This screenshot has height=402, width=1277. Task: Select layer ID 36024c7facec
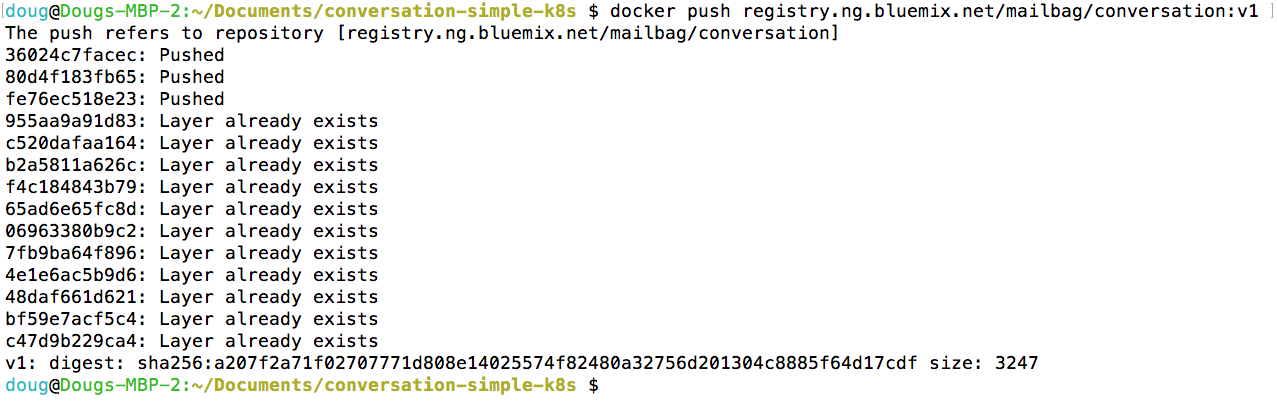pyautogui.click(x=71, y=55)
